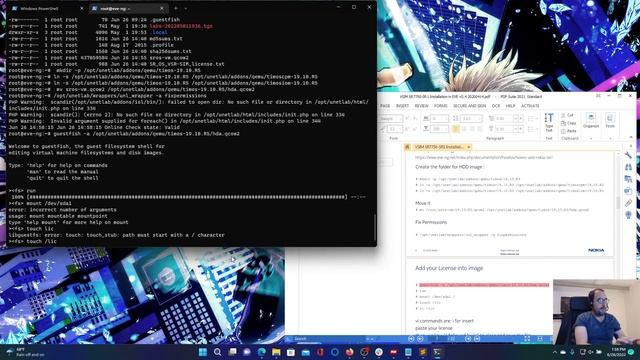Image resolution: width=640 pixels, height=360 pixels.
Task: Open the Chat icon on the taskbar
Action: tap(247, 352)
